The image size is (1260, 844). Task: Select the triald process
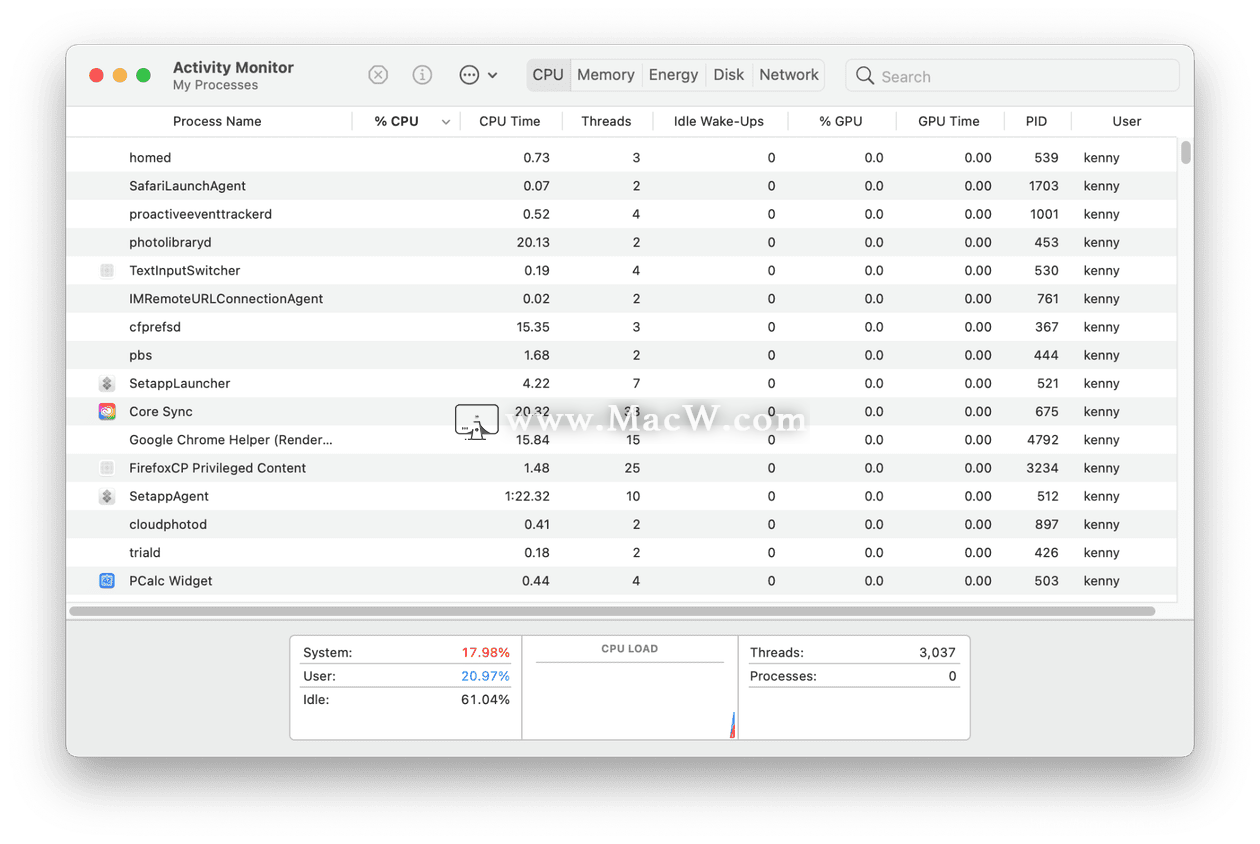pos(145,553)
